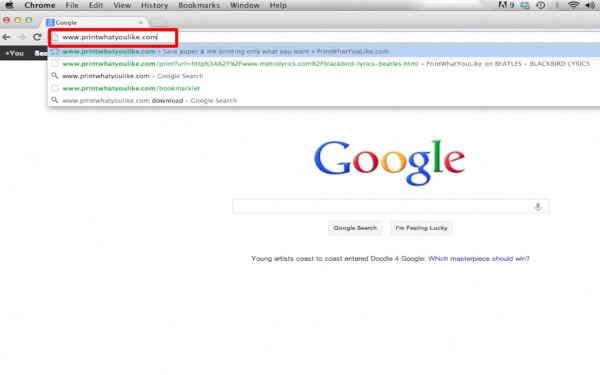This screenshot has width=600, height=375.
Task: Click the Google logo
Action: coord(389,163)
